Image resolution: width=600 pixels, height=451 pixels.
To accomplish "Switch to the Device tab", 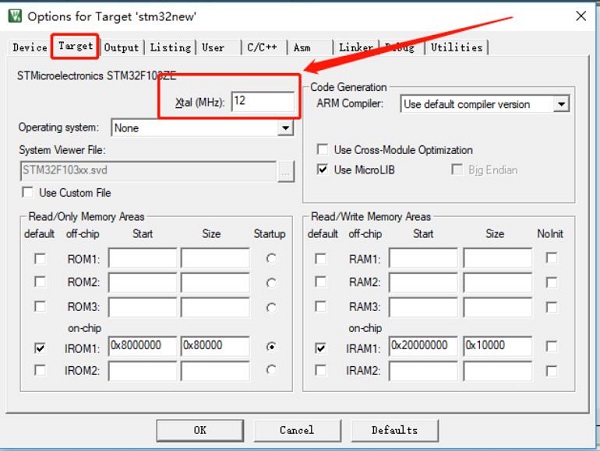I will [x=30, y=47].
